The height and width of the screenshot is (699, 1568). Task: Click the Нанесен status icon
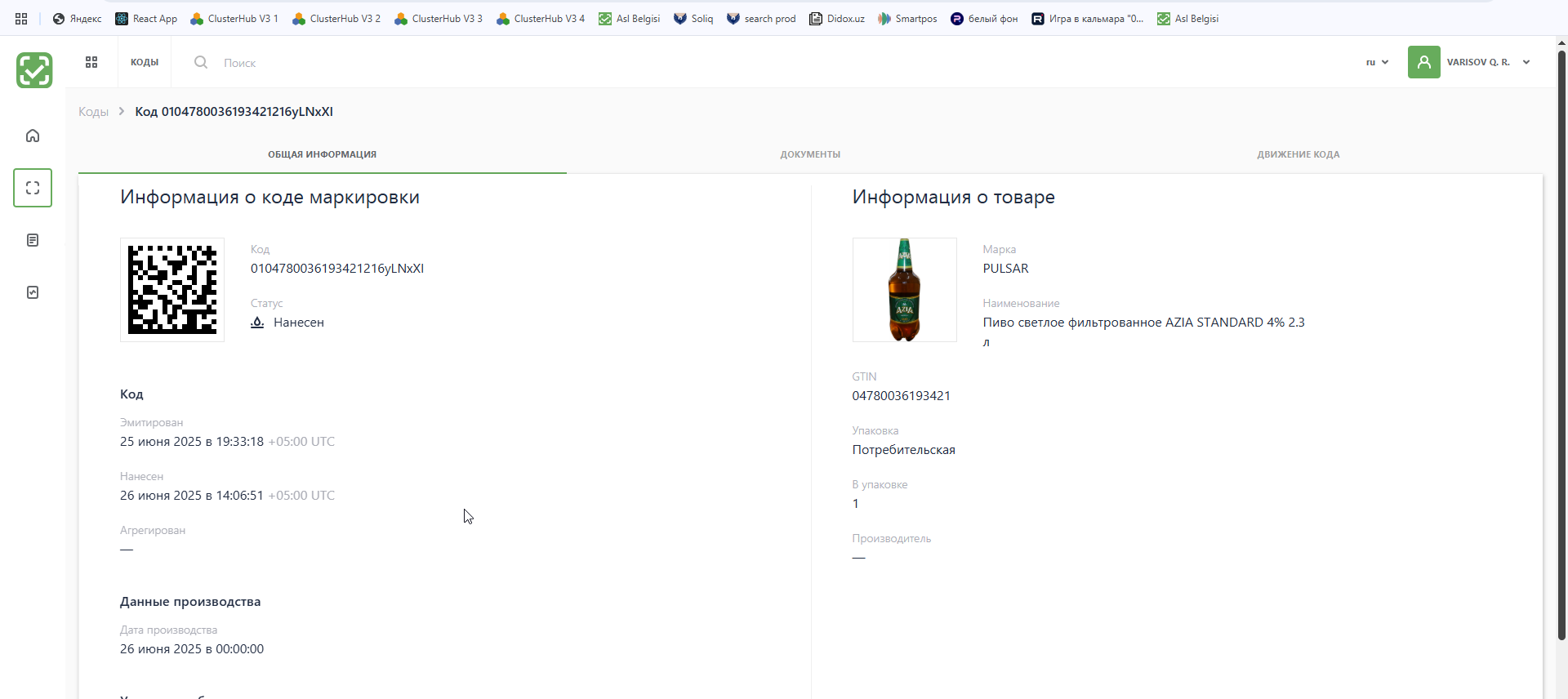(x=257, y=323)
